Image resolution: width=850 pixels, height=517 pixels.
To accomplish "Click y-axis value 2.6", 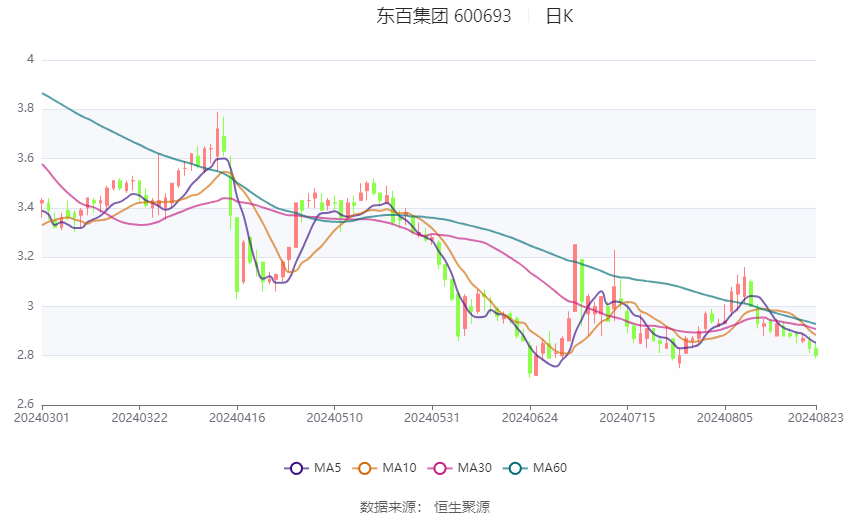I will (x=25, y=404).
